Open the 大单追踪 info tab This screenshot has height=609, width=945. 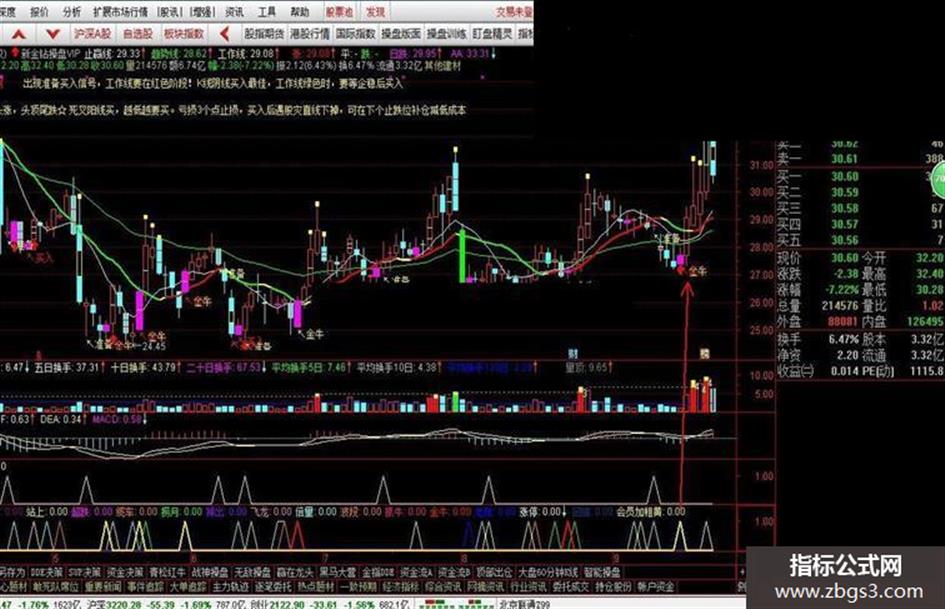coord(188,586)
